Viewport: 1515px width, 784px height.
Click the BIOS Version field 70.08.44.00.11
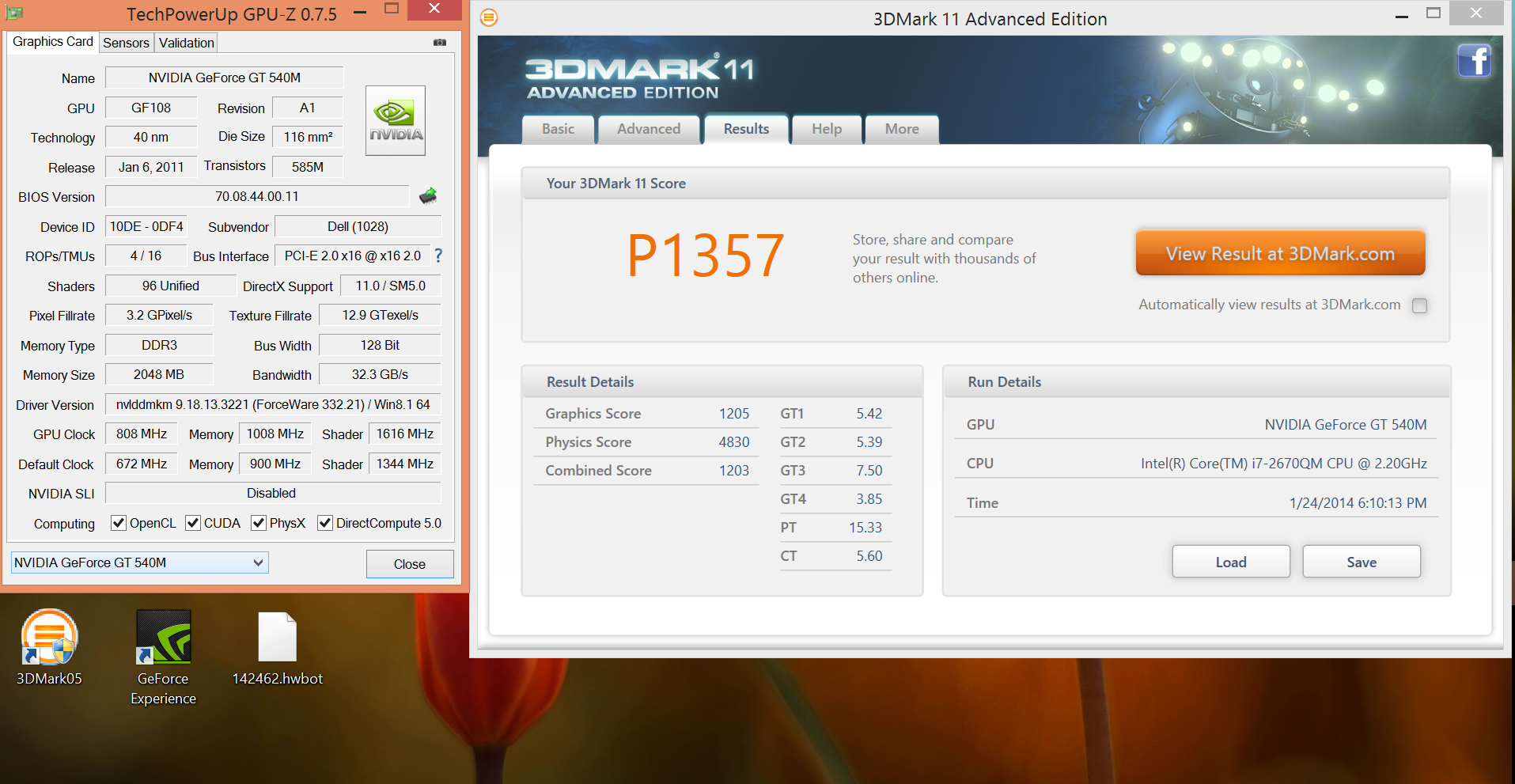point(257,196)
